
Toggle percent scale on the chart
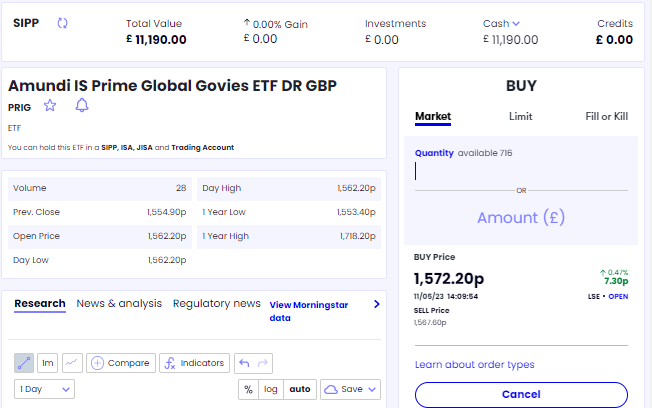[x=248, y=389]
